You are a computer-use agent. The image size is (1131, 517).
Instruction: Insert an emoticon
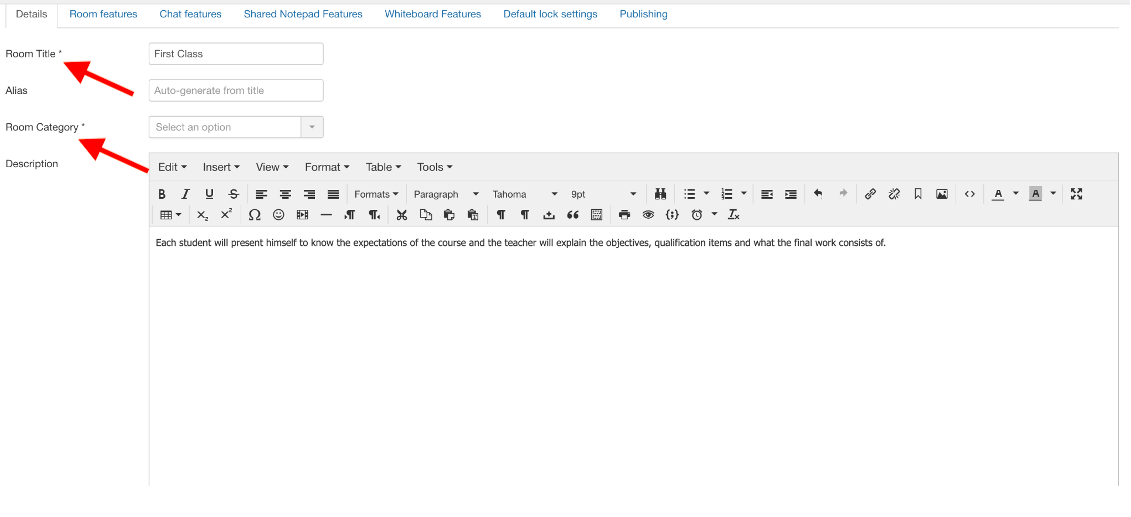click(278, 215)
